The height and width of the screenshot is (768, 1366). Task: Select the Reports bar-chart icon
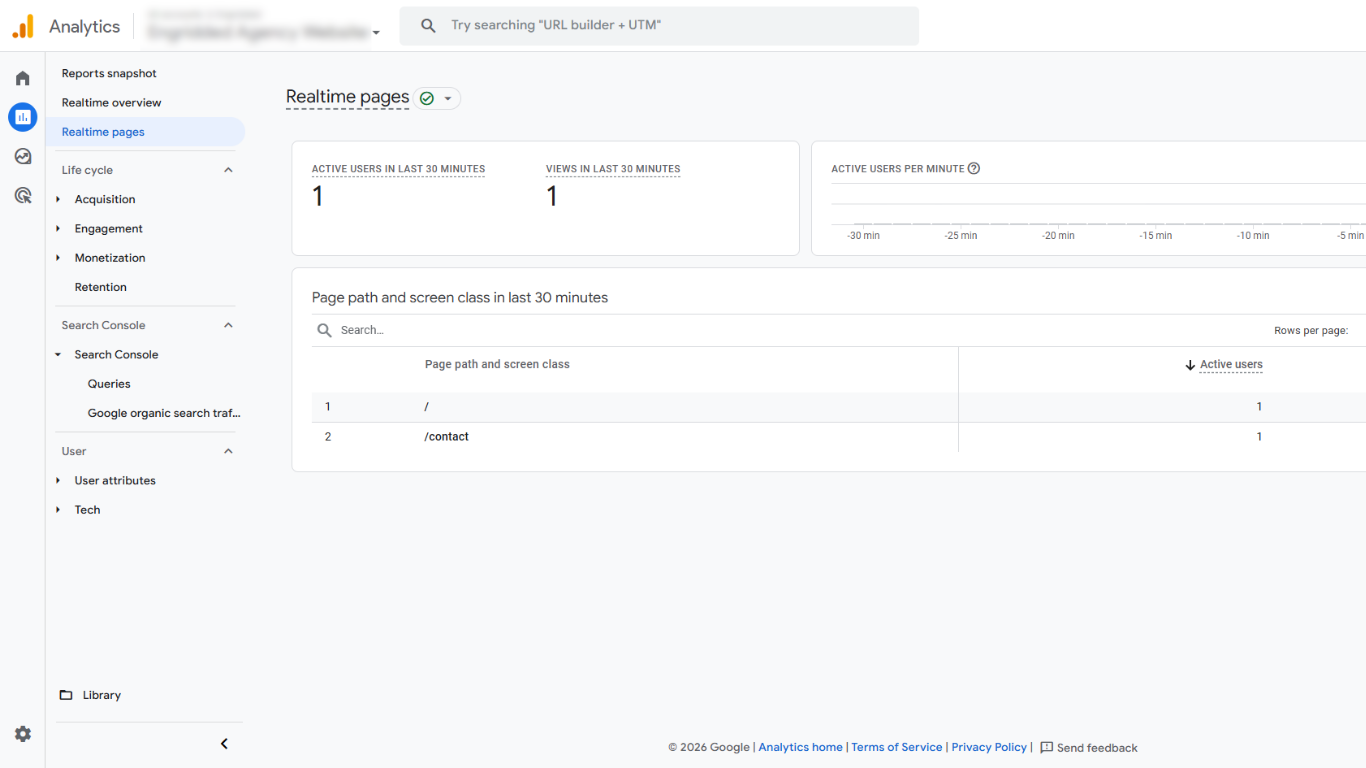(22, 117)
